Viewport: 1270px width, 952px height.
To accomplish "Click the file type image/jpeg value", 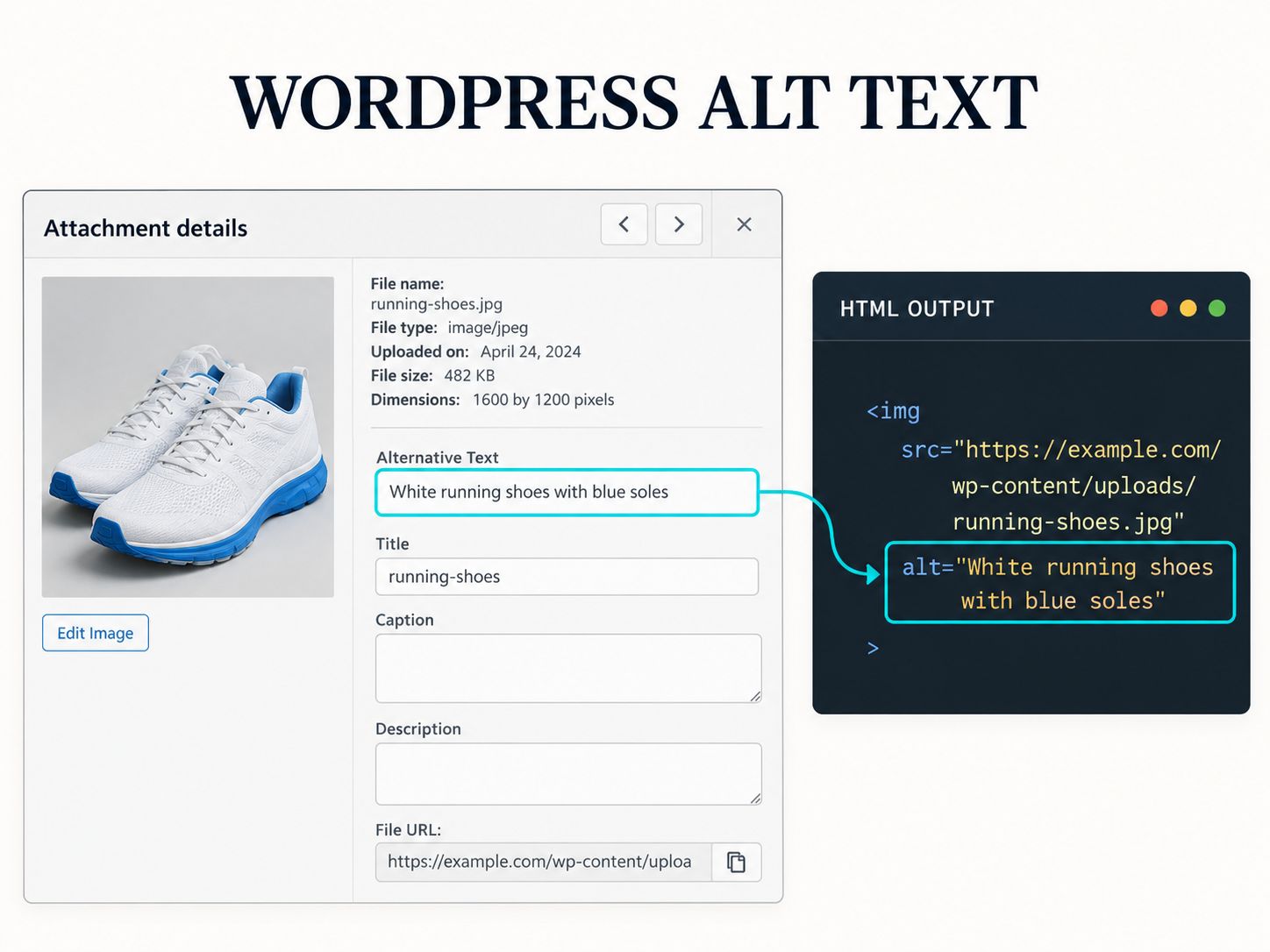I will [488, 328].
